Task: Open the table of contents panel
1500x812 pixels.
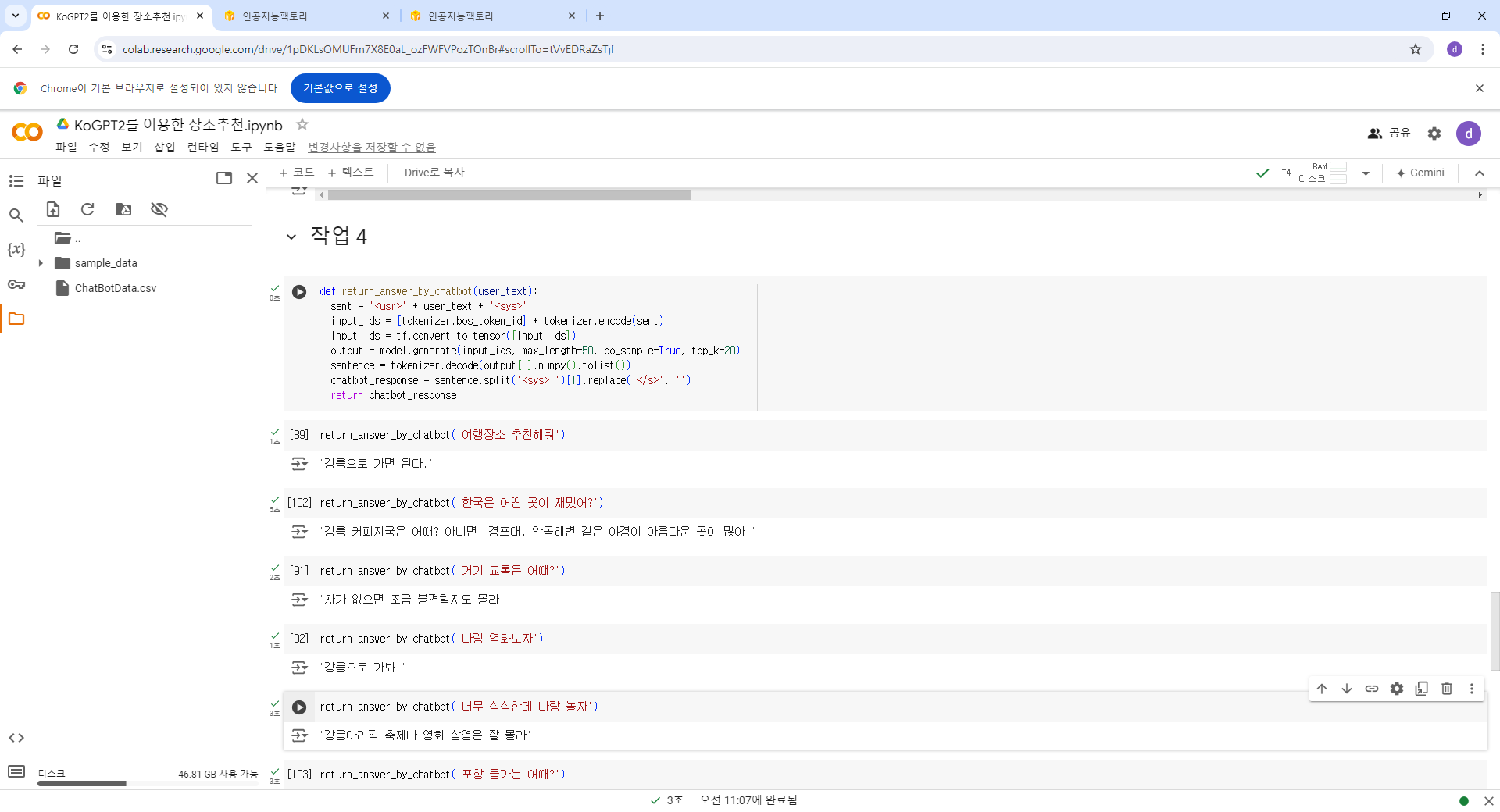Action: 16,181
